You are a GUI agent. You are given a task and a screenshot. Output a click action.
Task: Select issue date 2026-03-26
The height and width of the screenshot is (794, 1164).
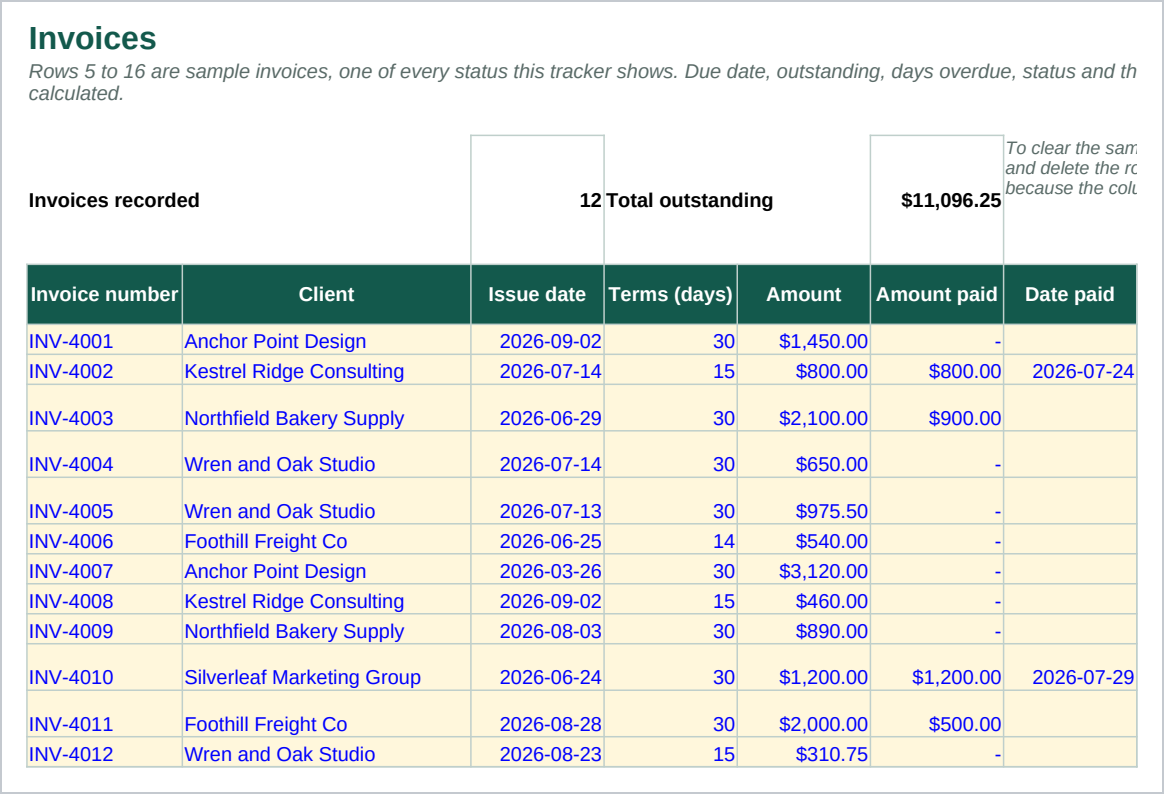tap(537, 570)
